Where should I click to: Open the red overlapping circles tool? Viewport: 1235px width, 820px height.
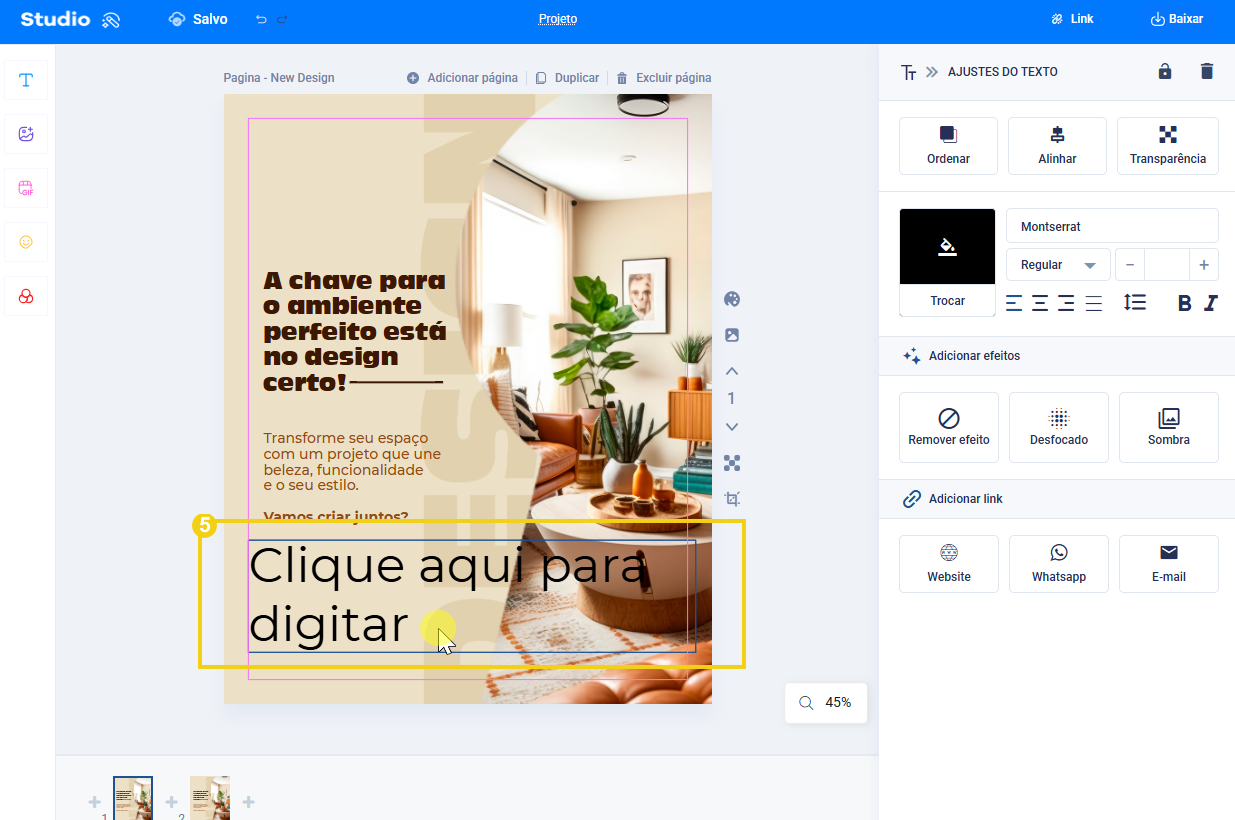(26, 296)
